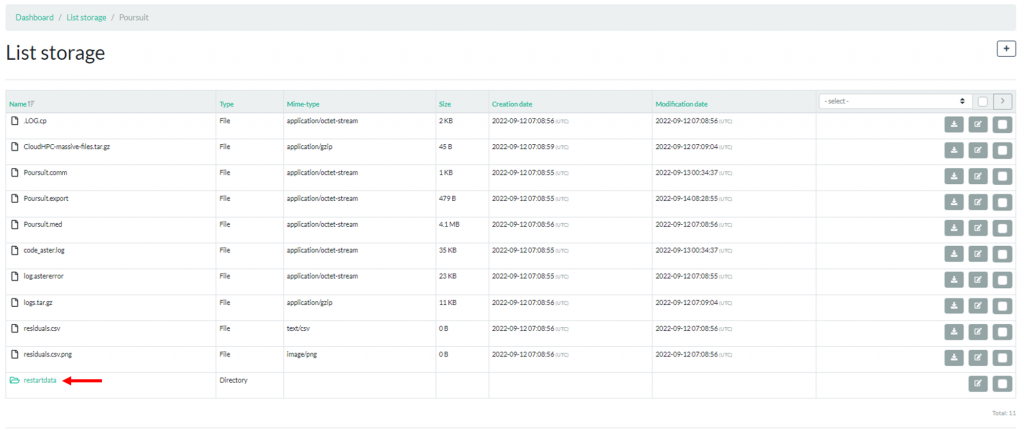Screen dimensions: 1024x430
Task: Download the Poursuit.comm file
Action: pyautogui.click(x=953, y=176)
